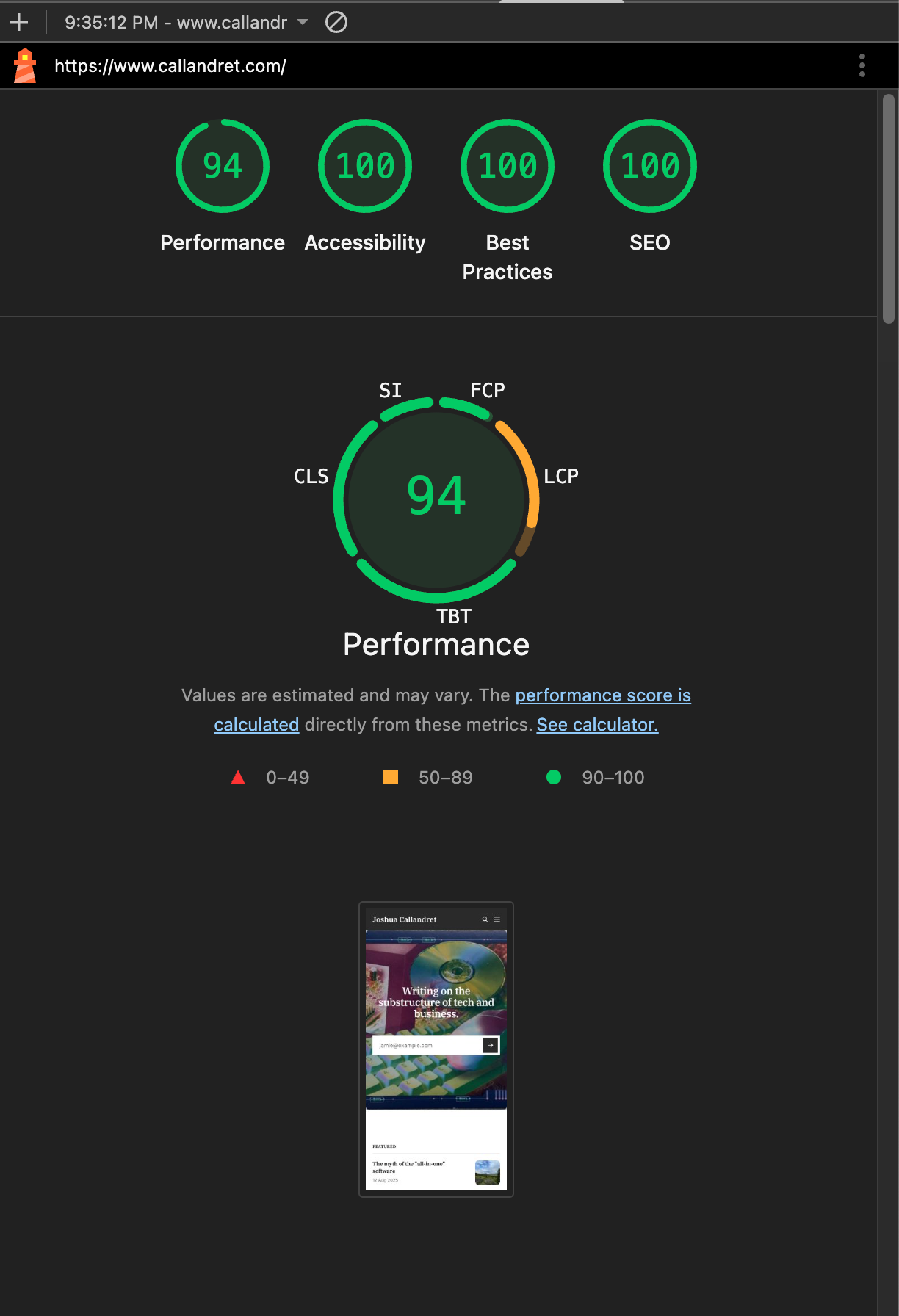Click the FCP label on gauge

[x=488, y=390]
